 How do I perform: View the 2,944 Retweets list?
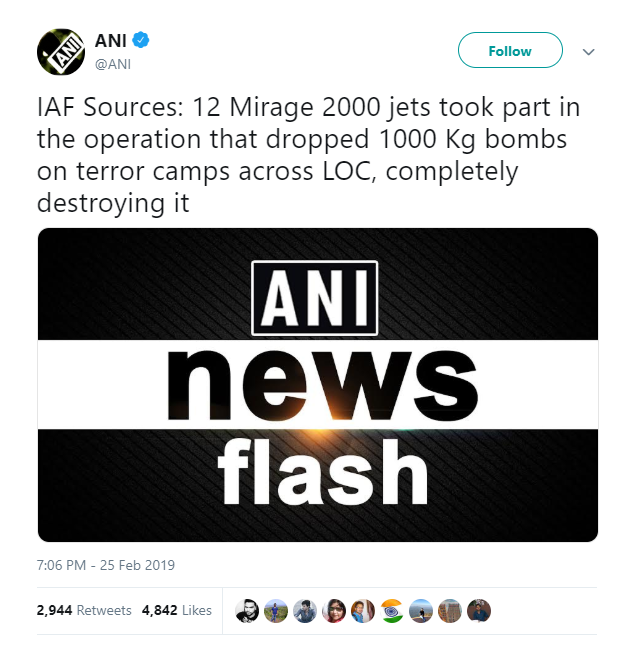point(84,610)
